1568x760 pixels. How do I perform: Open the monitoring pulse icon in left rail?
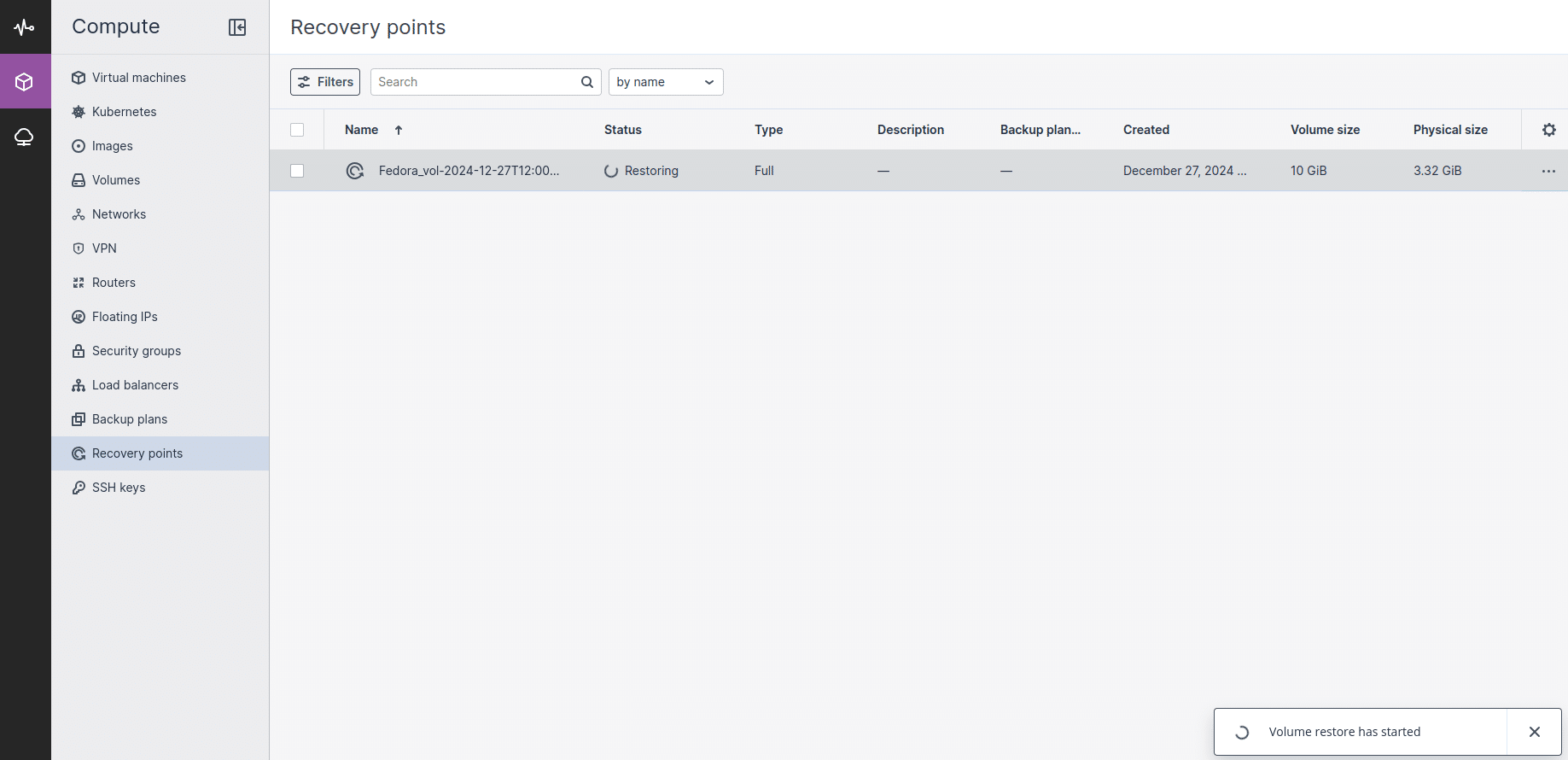(x=25, y=27)
